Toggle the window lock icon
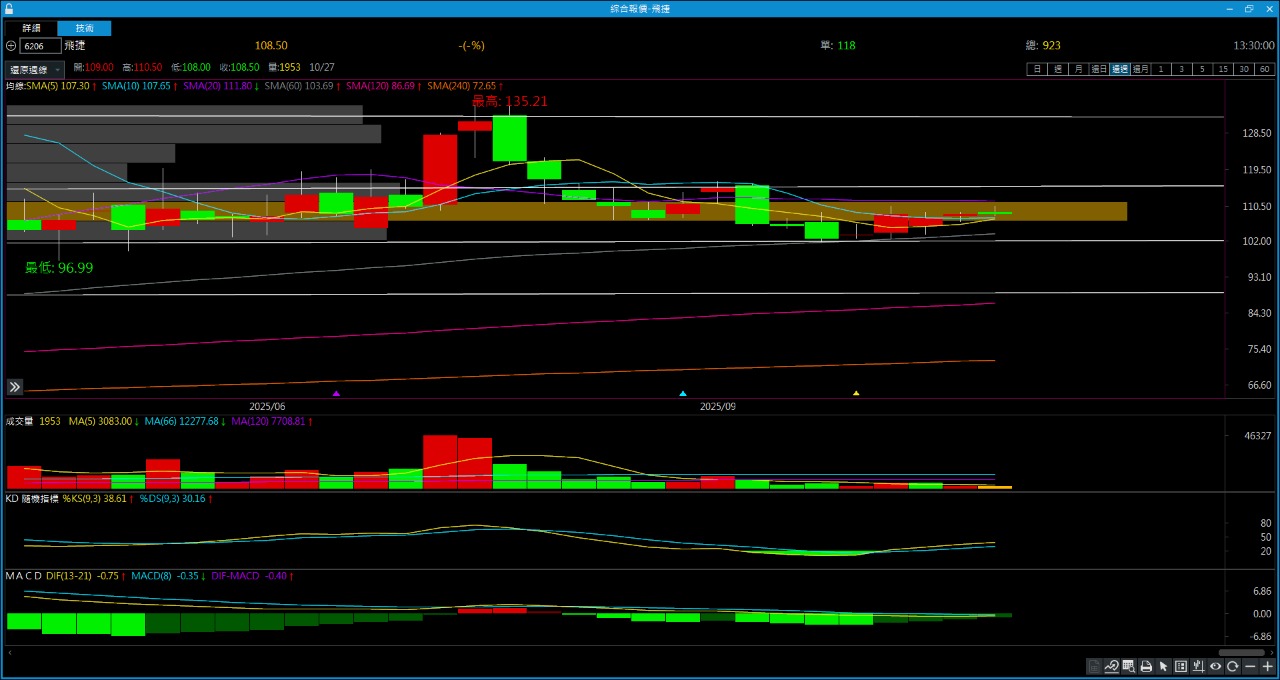 (9, 8)
